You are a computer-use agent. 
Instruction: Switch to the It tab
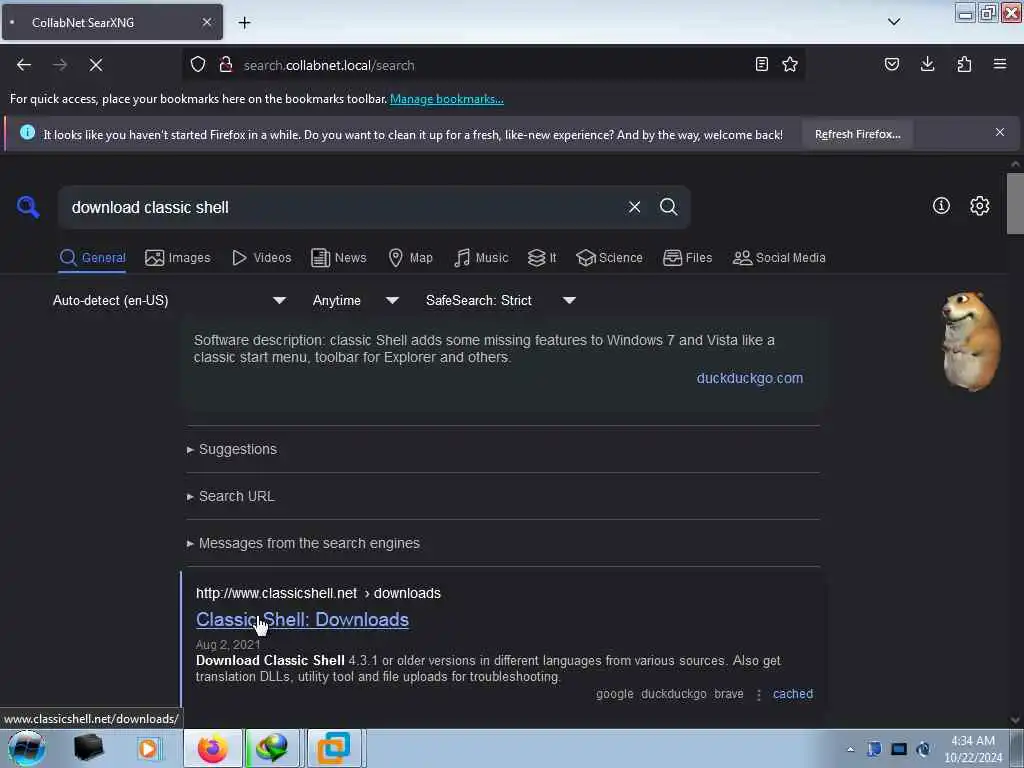[x=542, y=257]
